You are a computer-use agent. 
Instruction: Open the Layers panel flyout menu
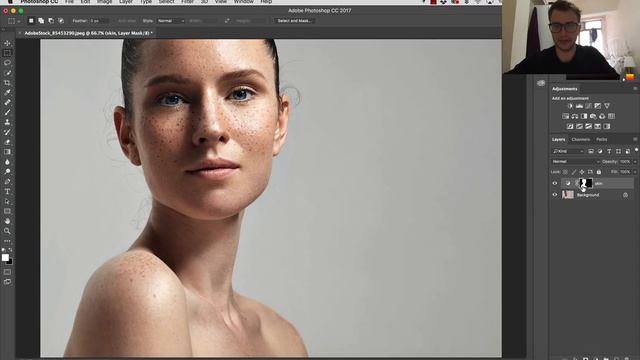(x=635, y=140)
